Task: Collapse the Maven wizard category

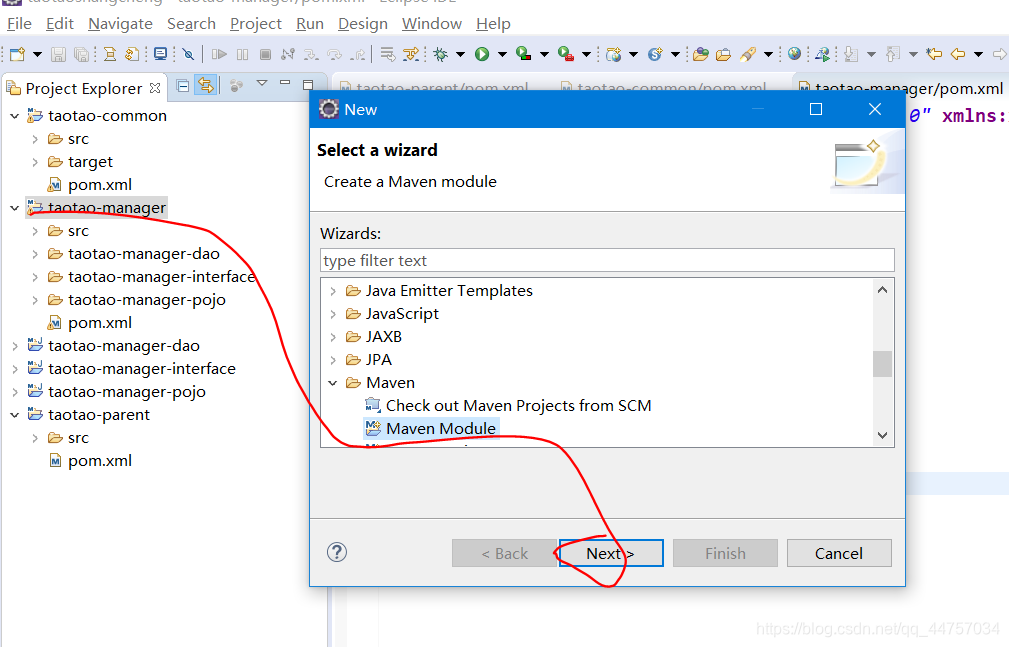Action: tap(333, 383)
